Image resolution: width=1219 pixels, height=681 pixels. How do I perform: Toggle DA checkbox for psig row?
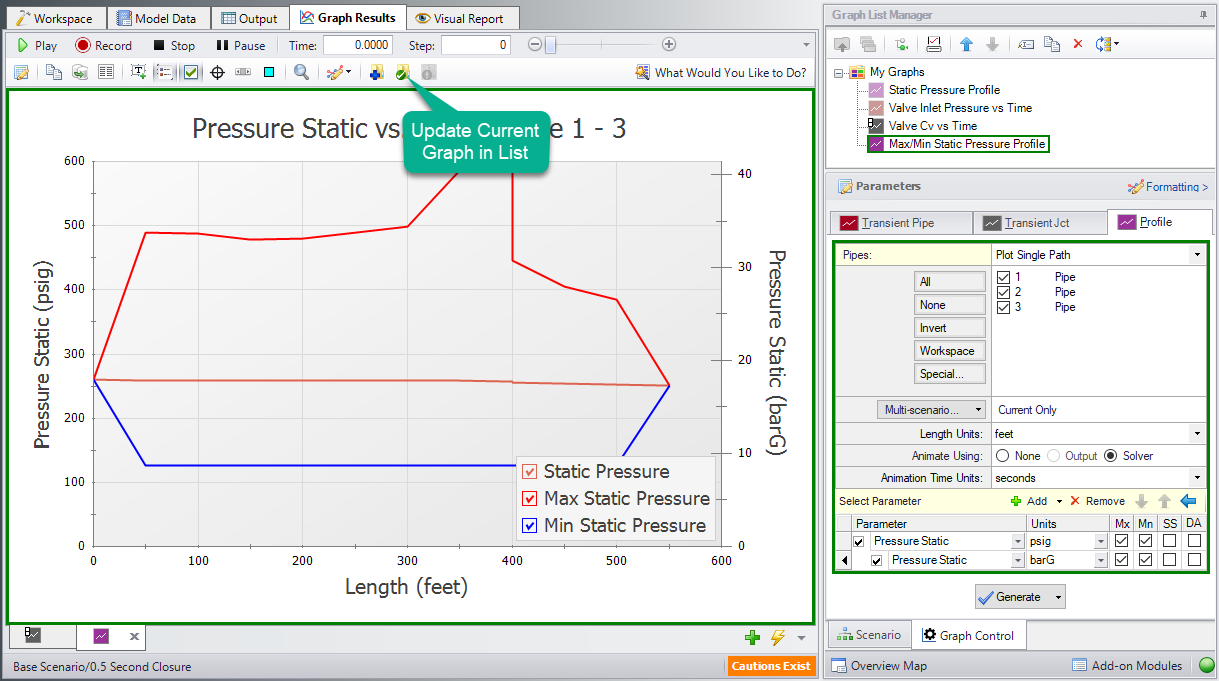coord(1193,541)
